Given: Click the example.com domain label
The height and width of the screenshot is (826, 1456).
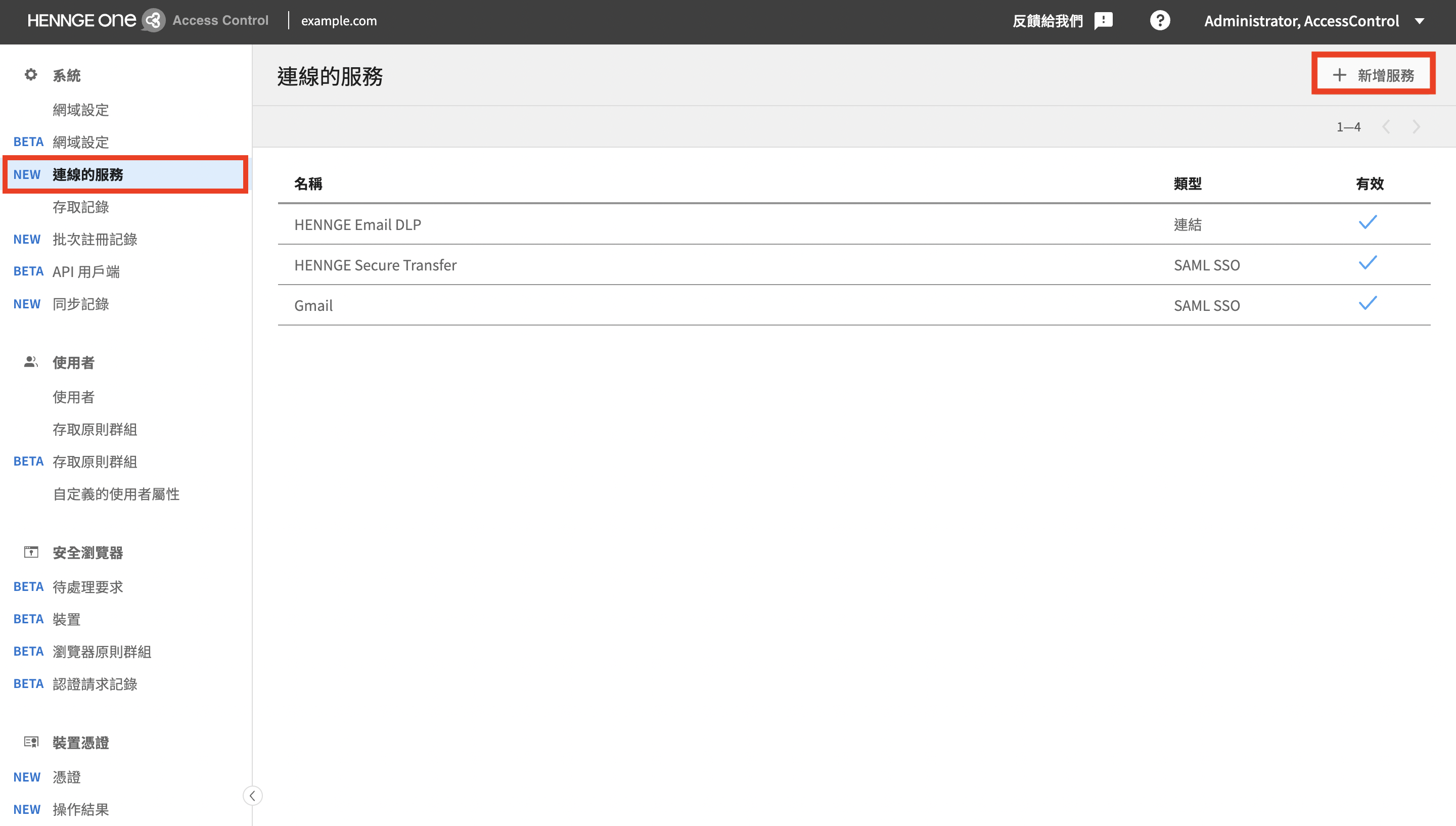Looking at the screenshot, I should coord(339,21).
